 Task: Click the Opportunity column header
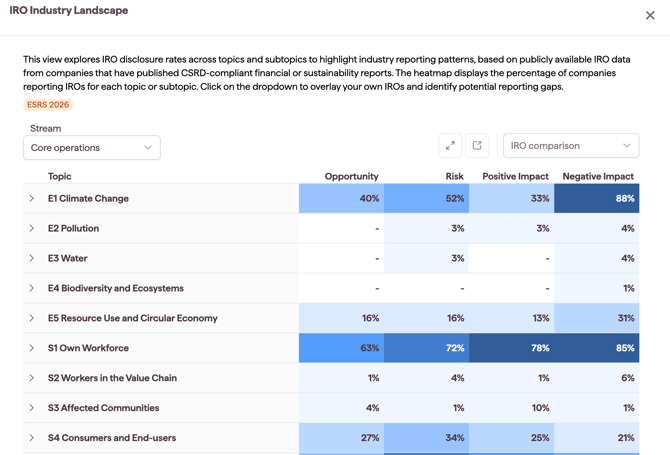point(351,176)
